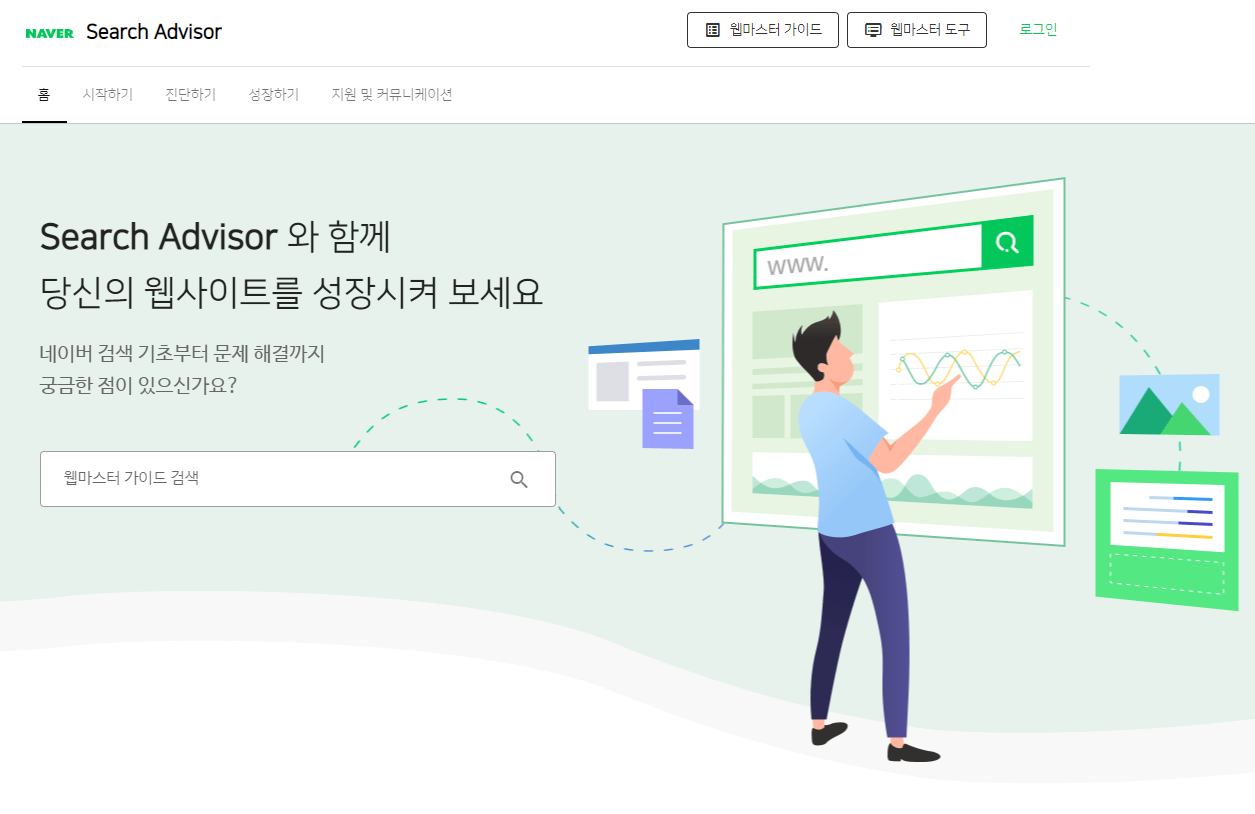Open the 지원 및 커뮤니케이션 menu
Screen dimensions: 1255x814
pos(392,95)
